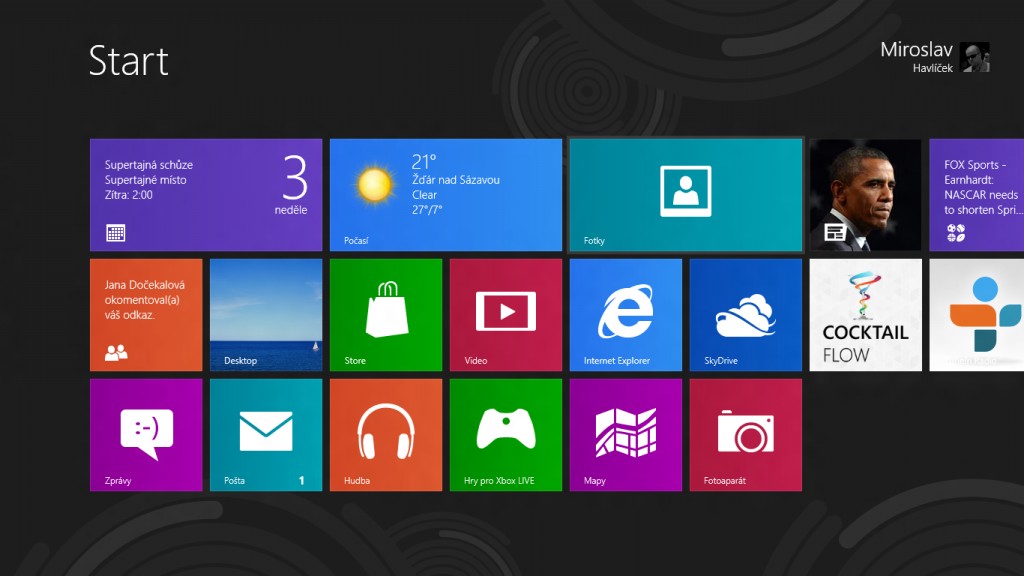Launch the Hudba headphones tile
Viewport: 1024px width, 576px height.
click(385, 435)
